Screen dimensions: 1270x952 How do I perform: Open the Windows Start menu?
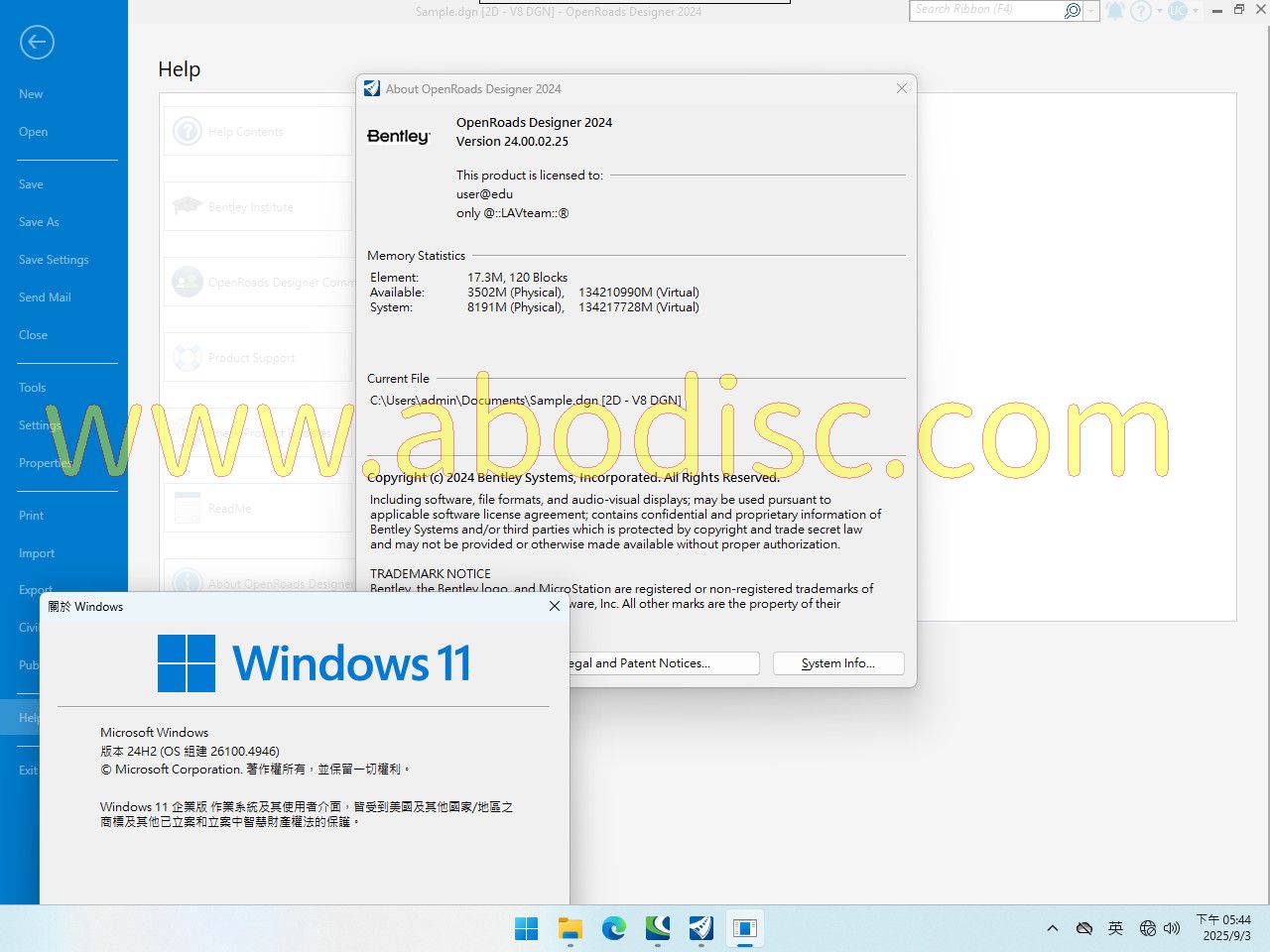526,928
